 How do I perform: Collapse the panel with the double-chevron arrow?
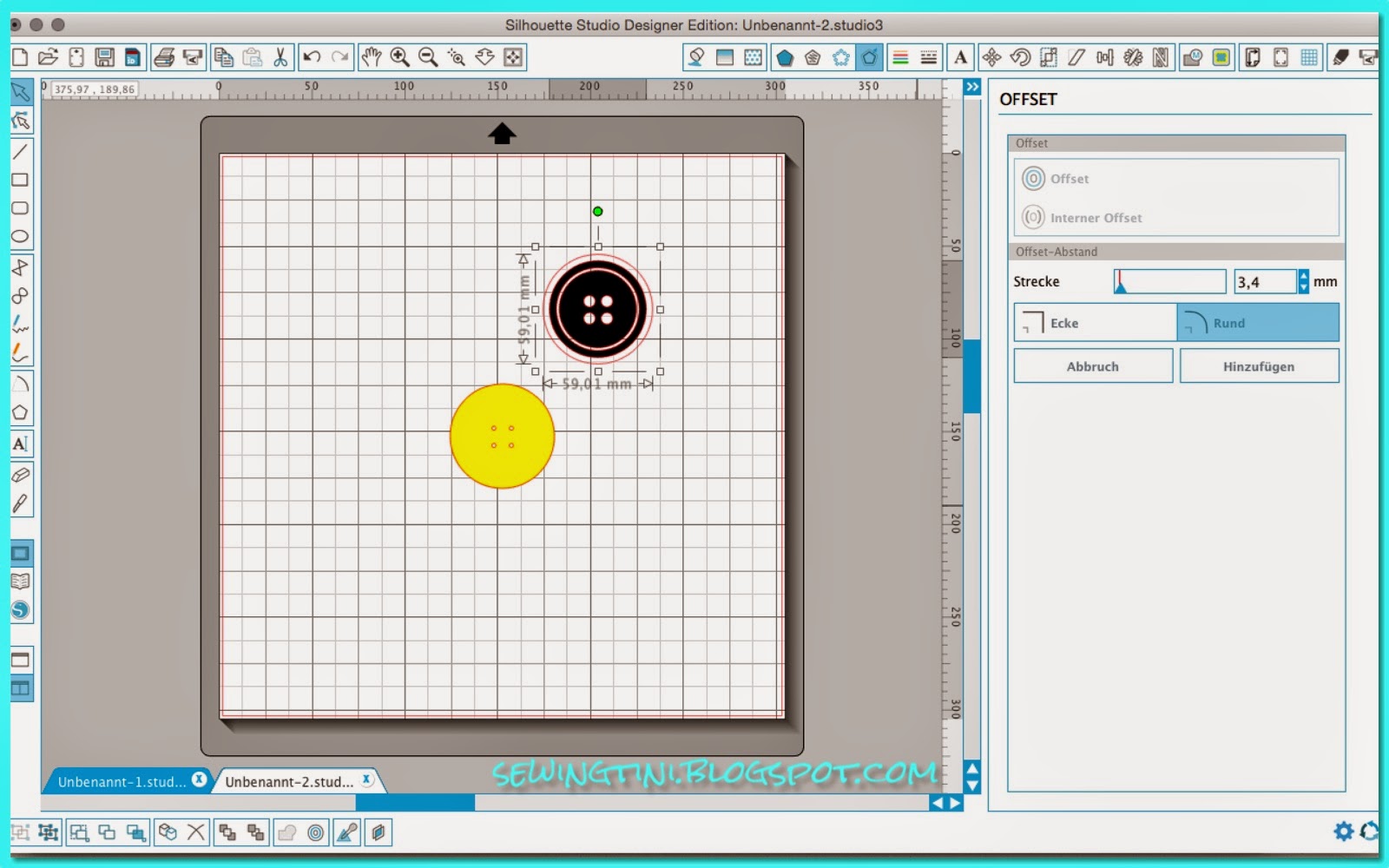click(971, 87)
